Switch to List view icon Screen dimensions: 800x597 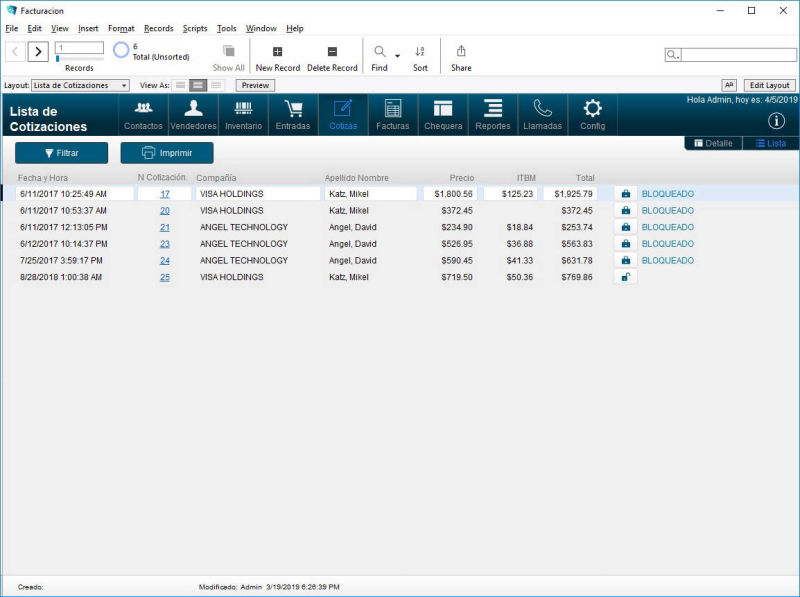(198, 85)
